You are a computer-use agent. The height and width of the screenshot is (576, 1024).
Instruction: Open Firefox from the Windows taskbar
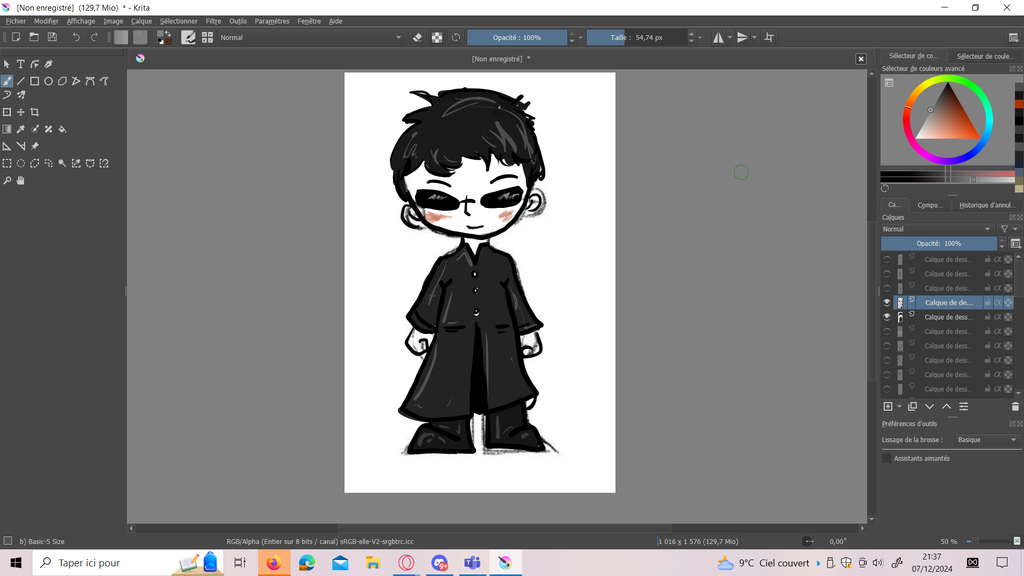pos(273,563)
